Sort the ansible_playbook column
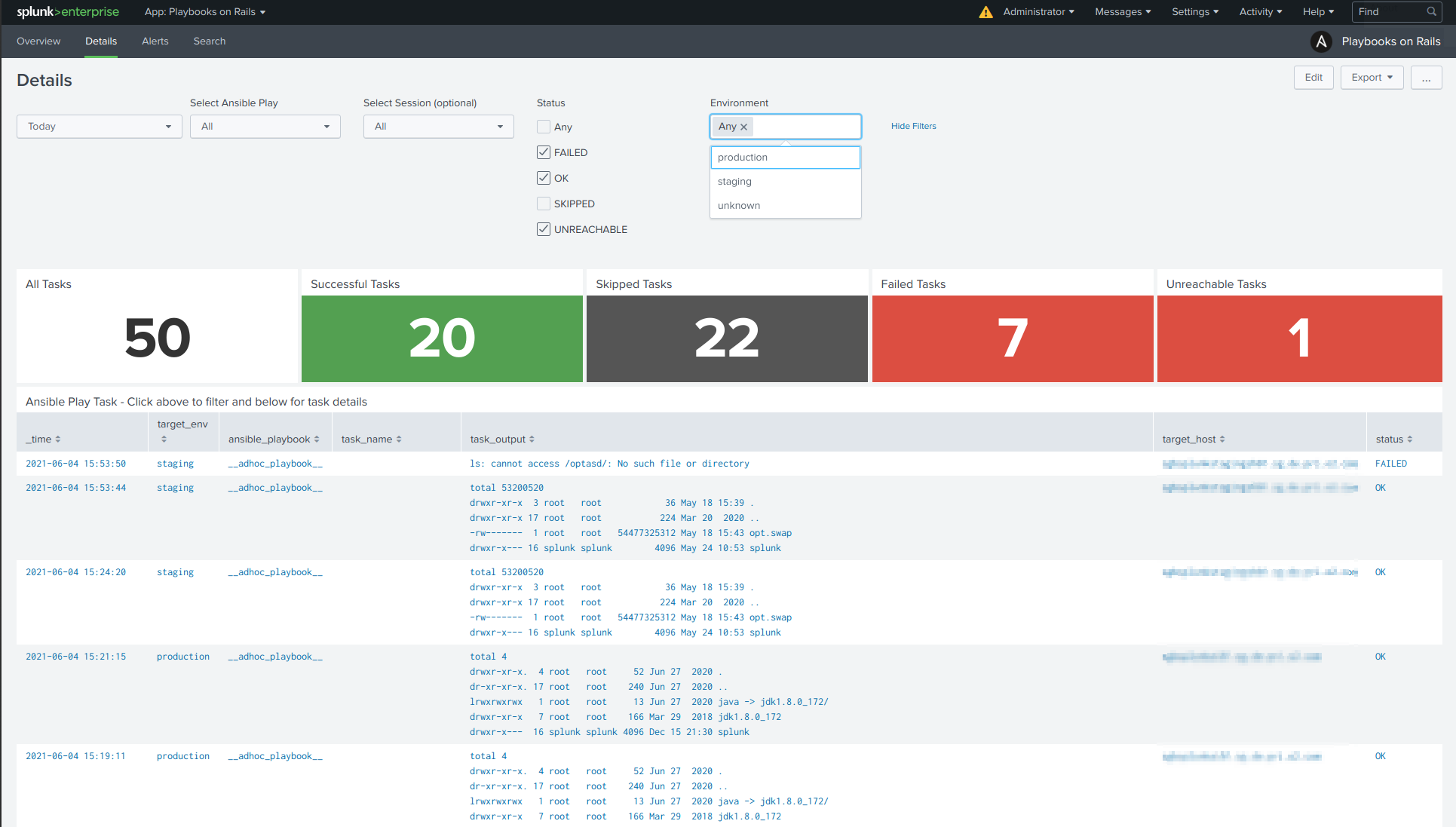 coord(317,440)
